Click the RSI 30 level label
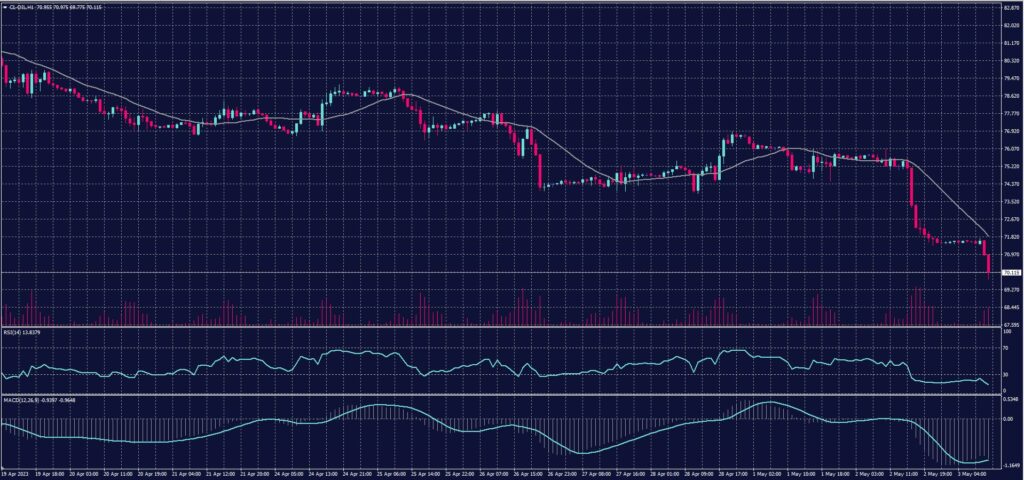This screenshot has height=480, width=1024. pos(1006,374)
